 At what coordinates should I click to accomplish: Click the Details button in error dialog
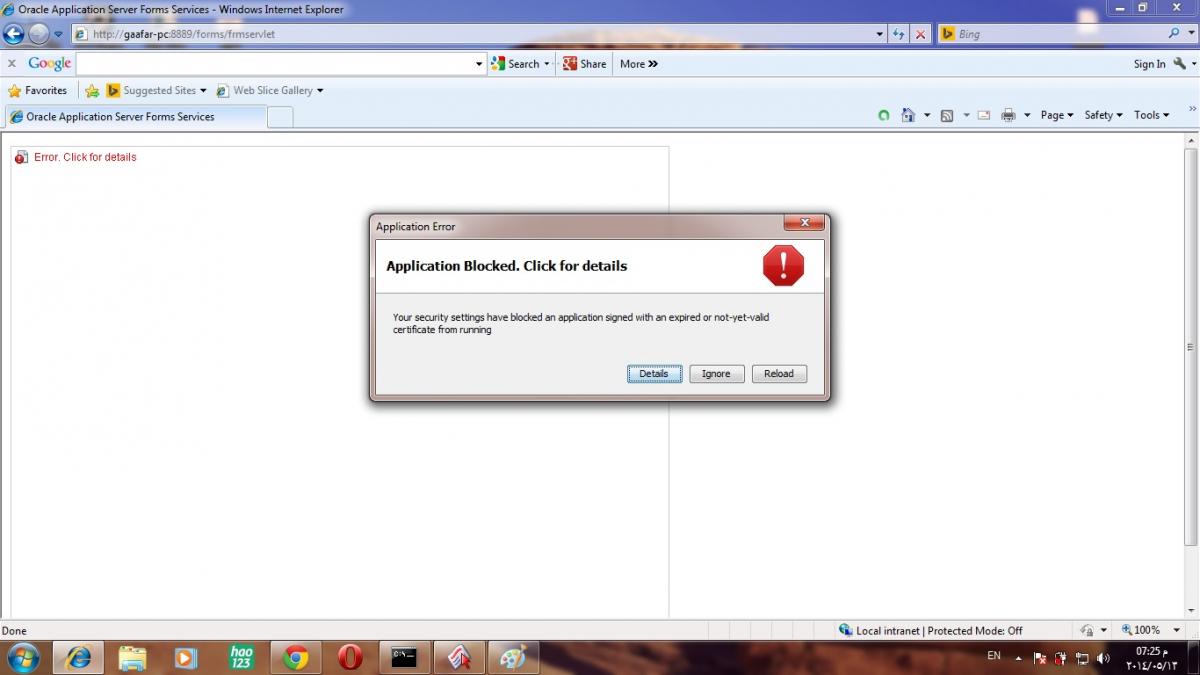pyautogui.click(x=654, y=374)
